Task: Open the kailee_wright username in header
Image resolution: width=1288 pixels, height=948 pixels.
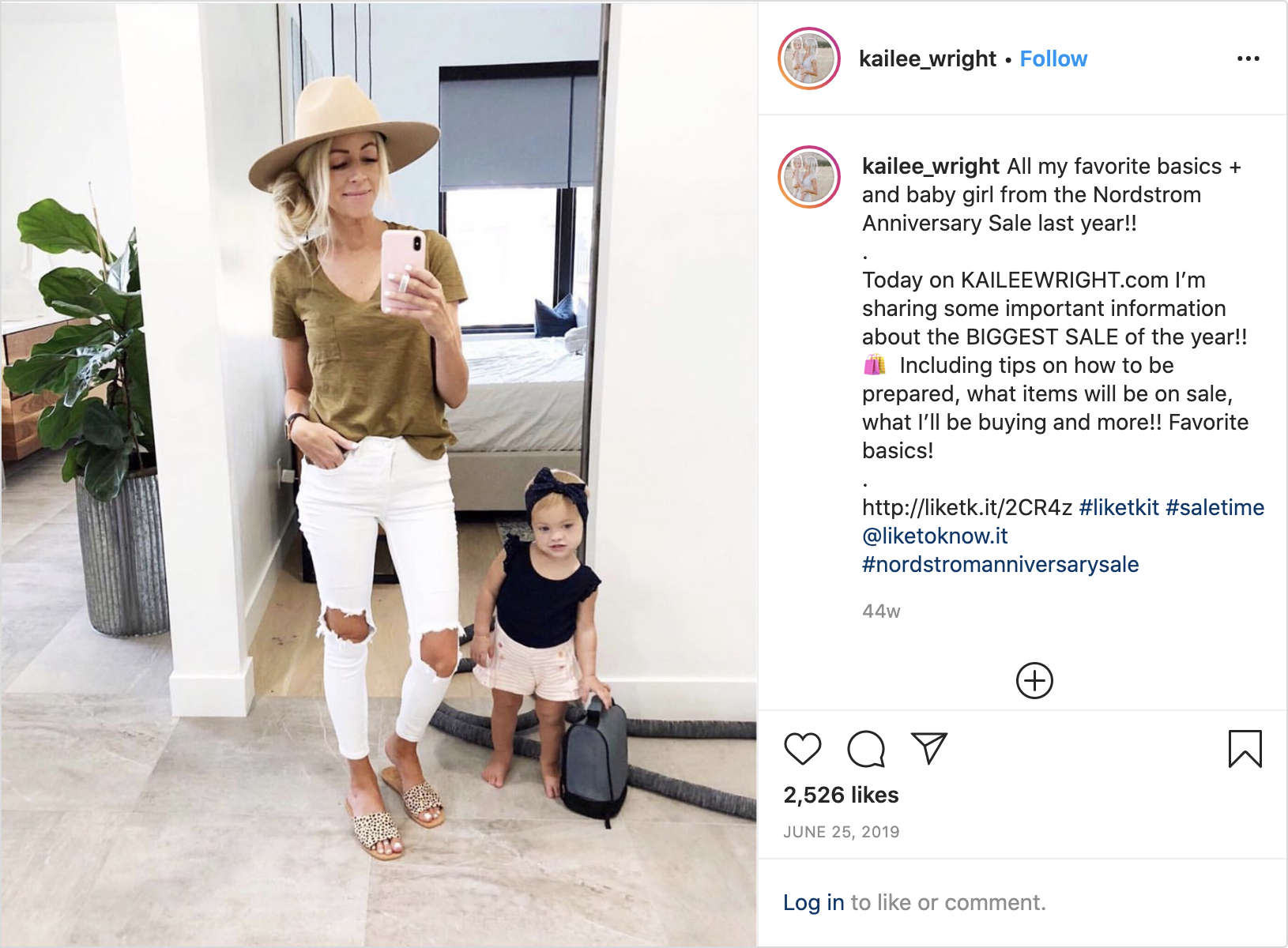Action: click(x=928, y=59)
